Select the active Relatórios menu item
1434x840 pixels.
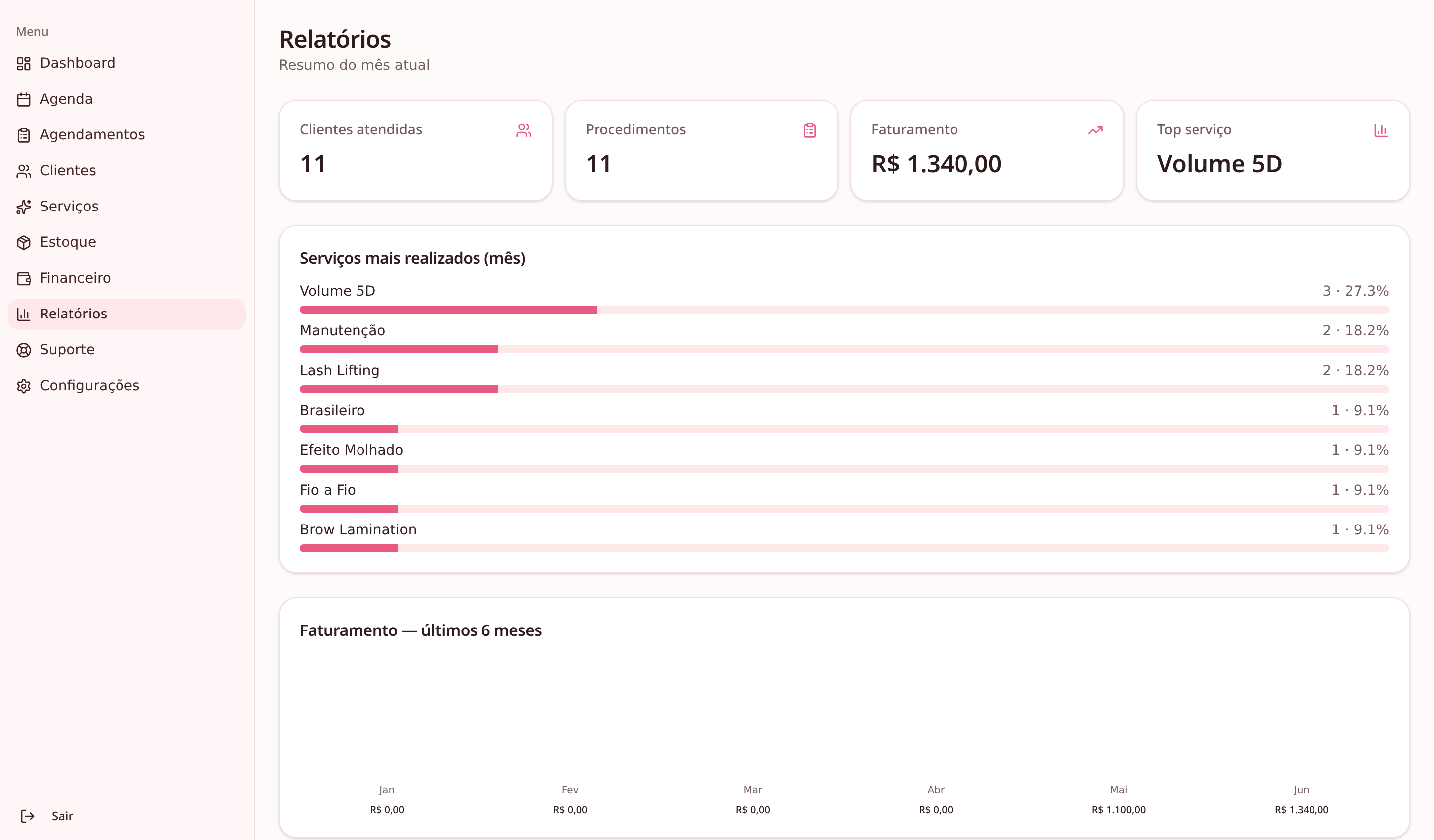pyautogui.click(x=127, y=314)
